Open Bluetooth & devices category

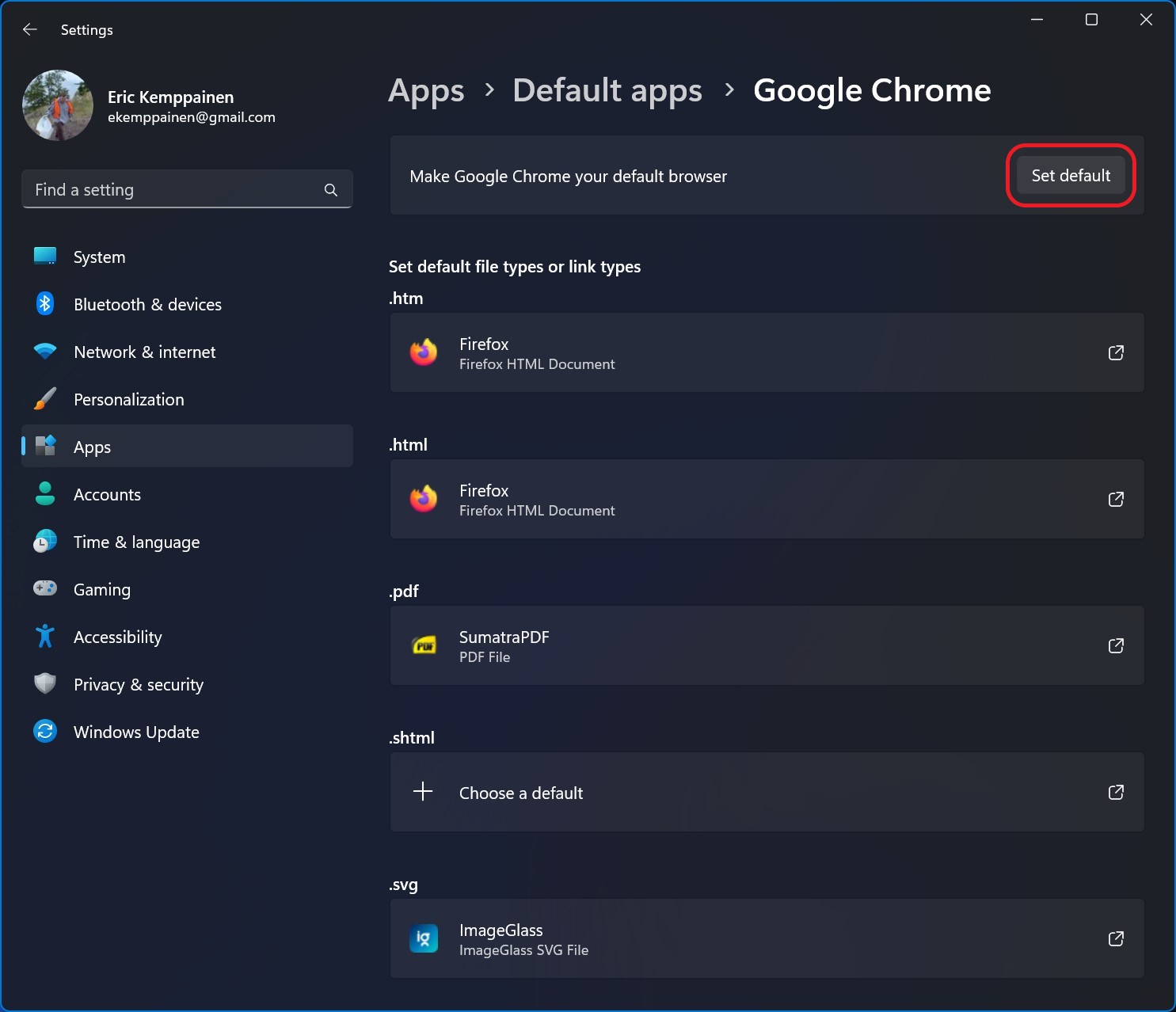pos(187,304)
